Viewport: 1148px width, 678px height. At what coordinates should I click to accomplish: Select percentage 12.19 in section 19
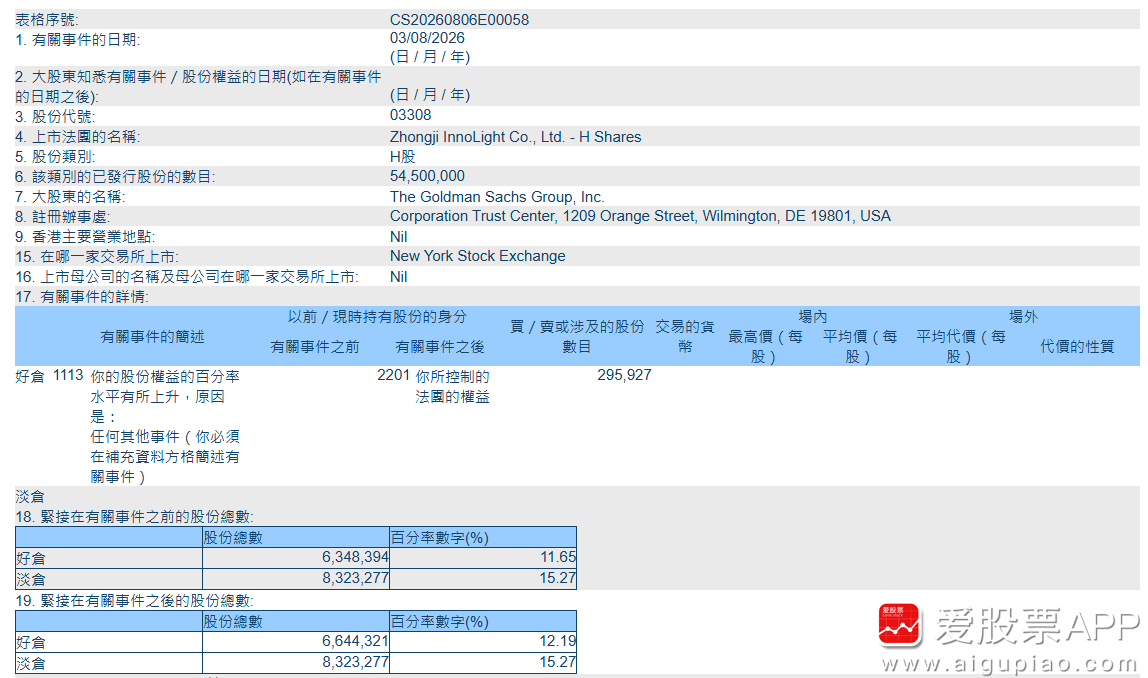coord(558,641)
